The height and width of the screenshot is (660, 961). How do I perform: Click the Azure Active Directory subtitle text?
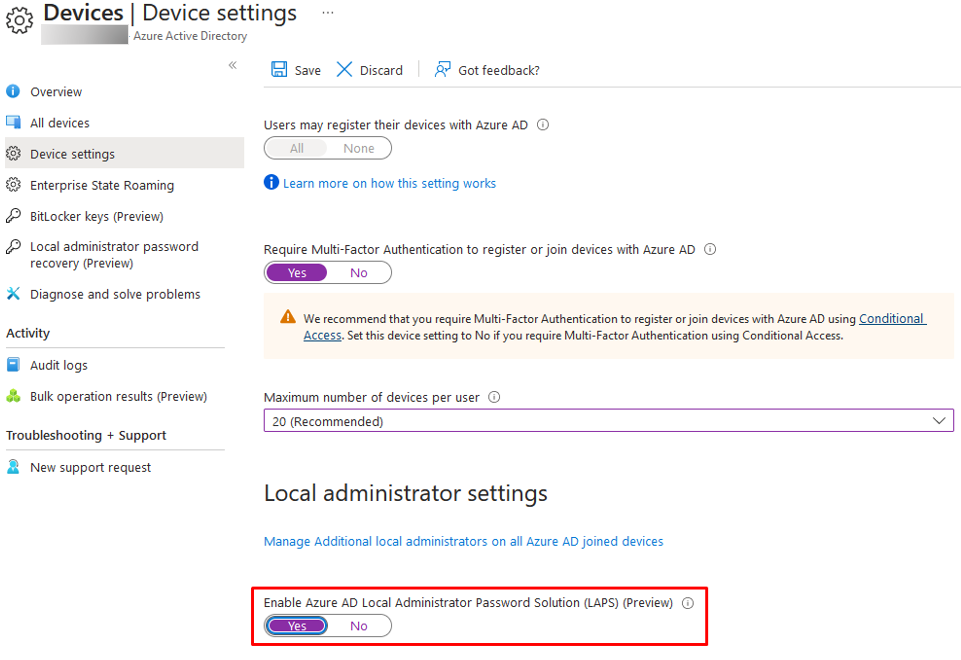[x=190, y=36]
